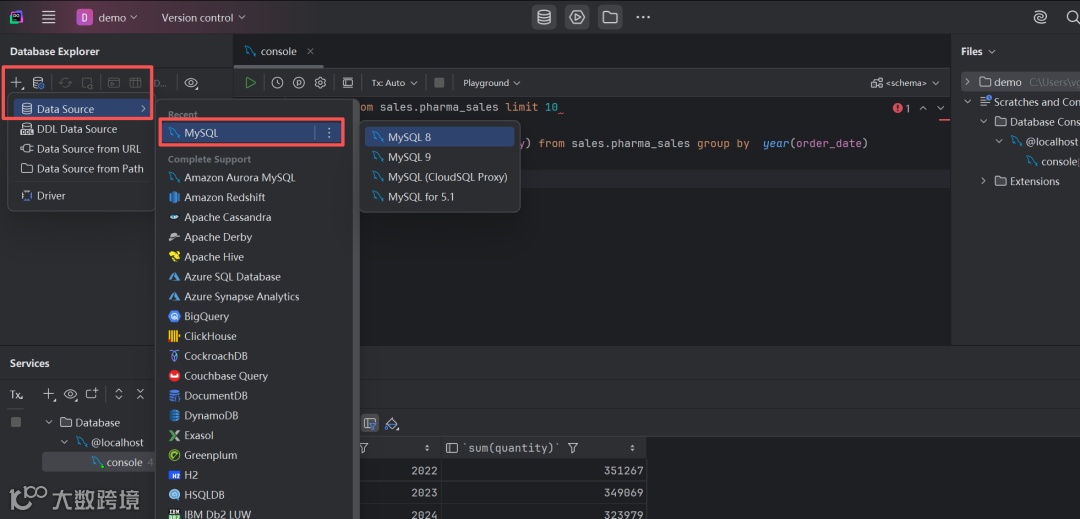Collapse @localhost node in Services tree
Viewport: 1080px width, 519px height.
coord(64,443)
